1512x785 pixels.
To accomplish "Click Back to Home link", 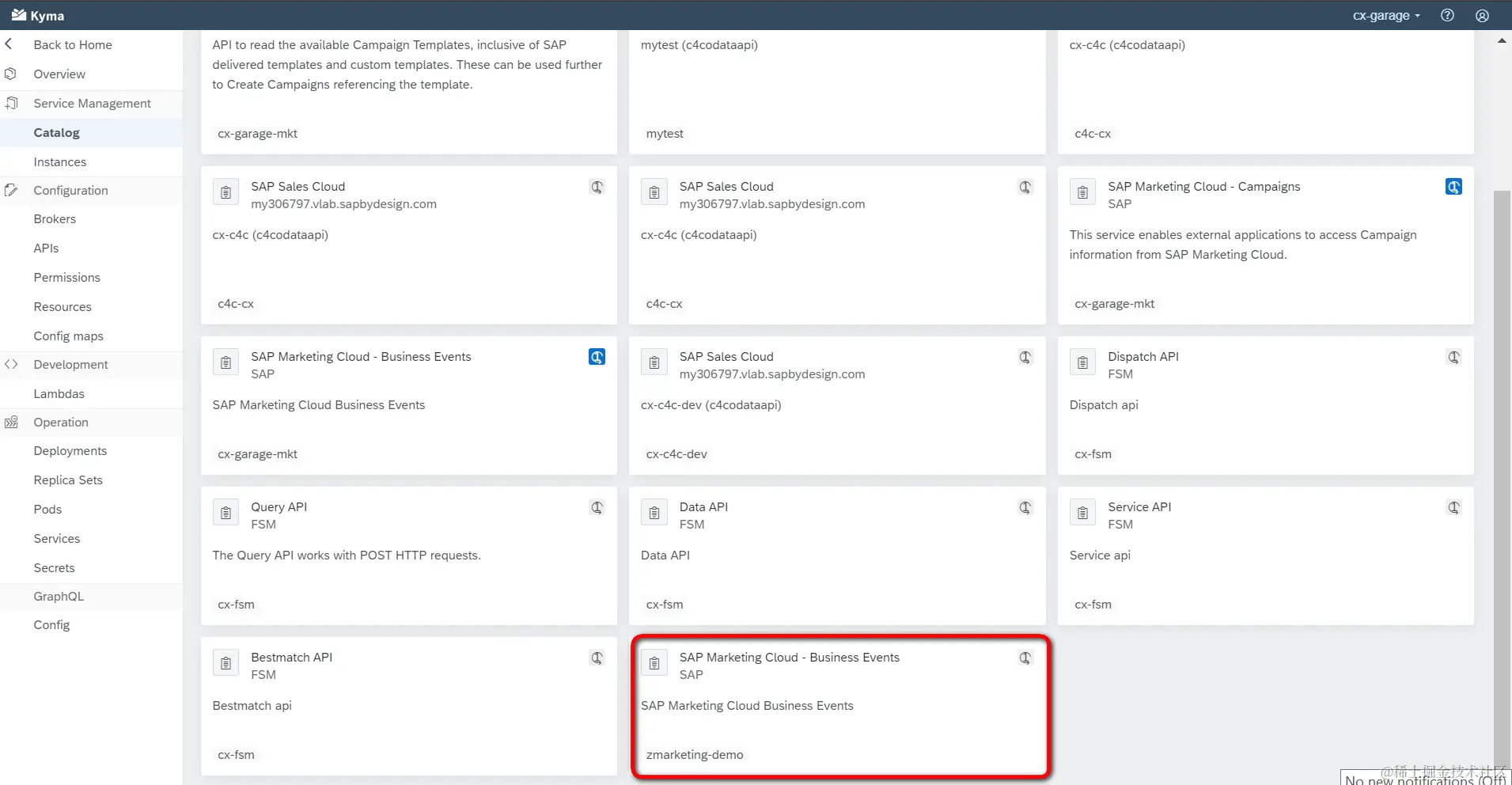I will click(73, 44).
